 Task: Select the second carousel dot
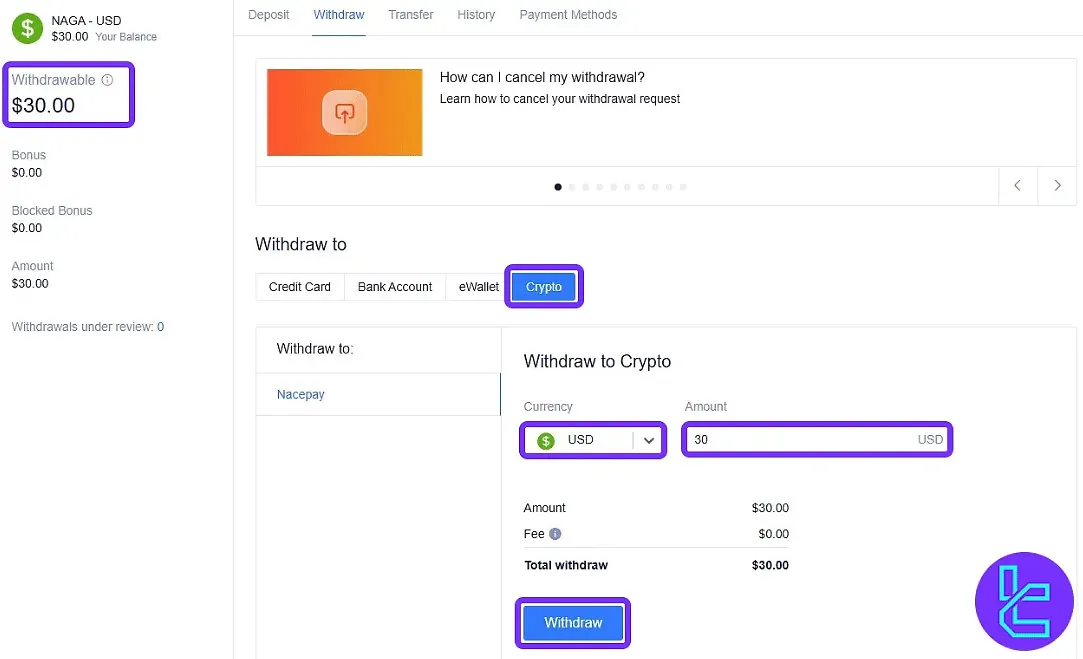pos(572,187)
